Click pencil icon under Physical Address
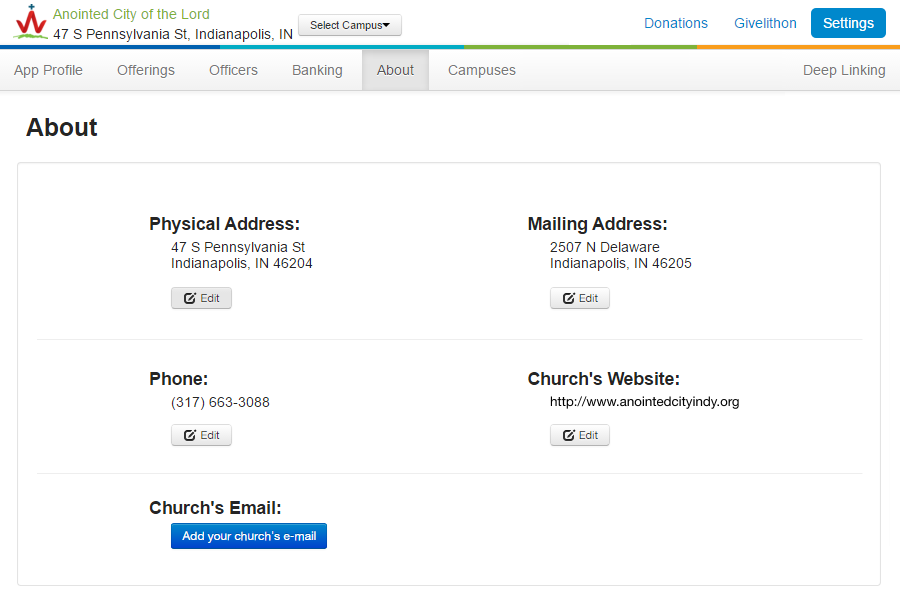Screen dimensions: 900x600 tap(190, 298)
